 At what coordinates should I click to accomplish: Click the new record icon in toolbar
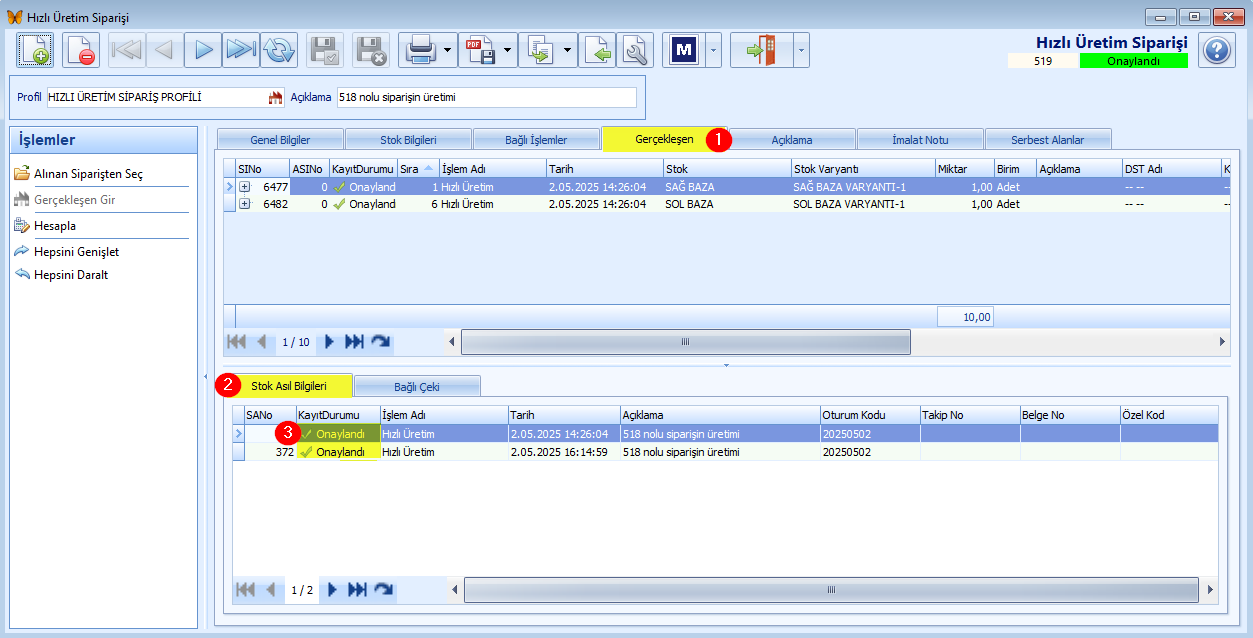point(35,49)
